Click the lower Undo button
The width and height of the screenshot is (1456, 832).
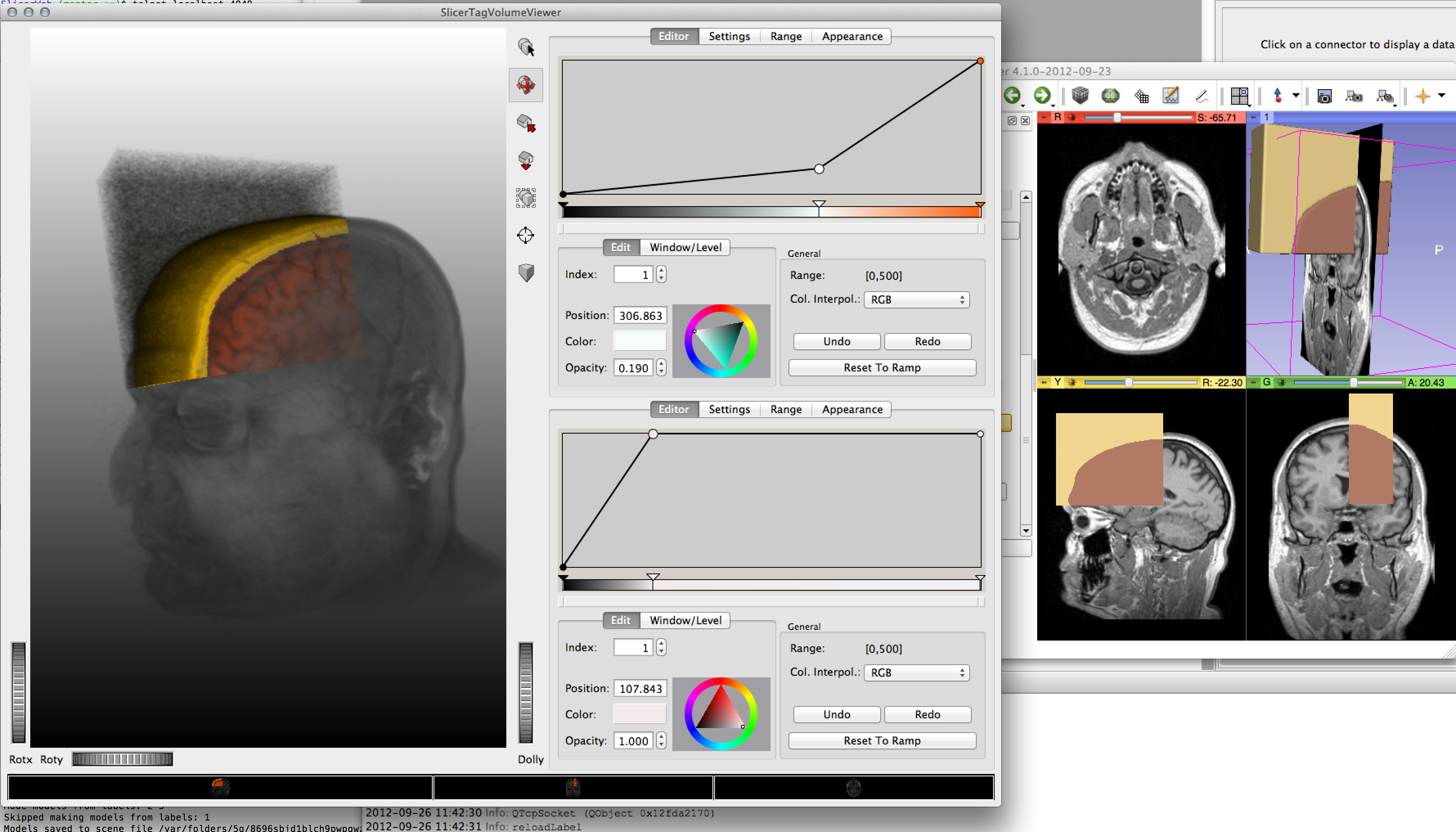[x=836, y=714]
